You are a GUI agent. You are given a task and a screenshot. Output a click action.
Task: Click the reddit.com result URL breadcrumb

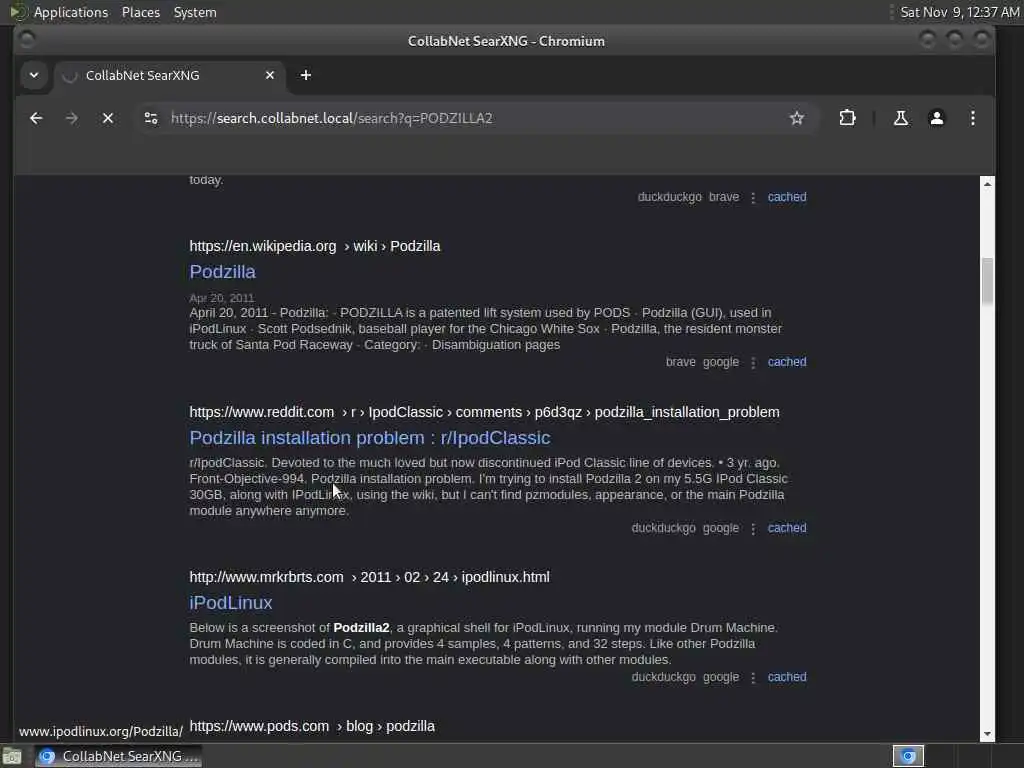coord(485,412)
